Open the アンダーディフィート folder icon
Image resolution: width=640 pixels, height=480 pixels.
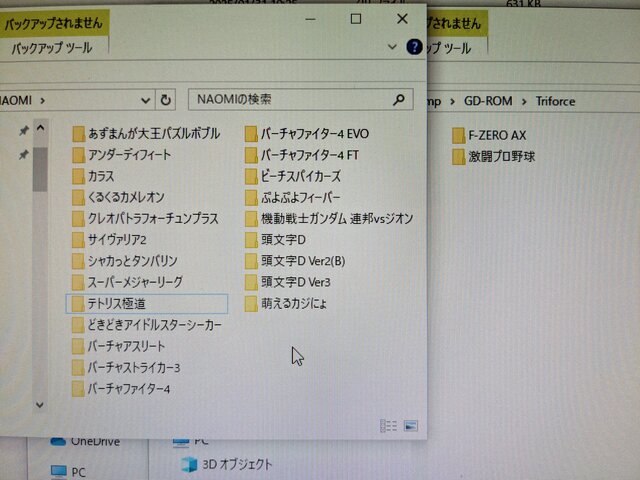[x=78, y=155]
